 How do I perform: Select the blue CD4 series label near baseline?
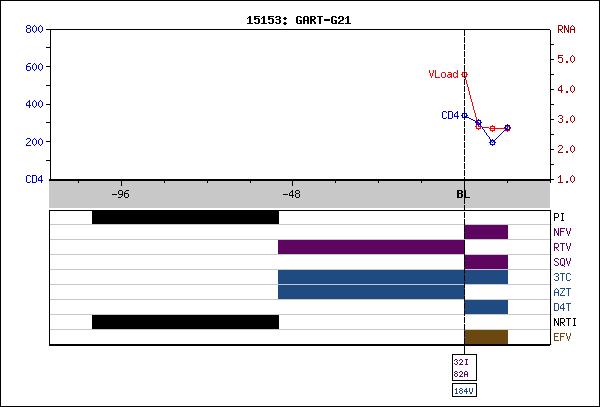click(x=449, y=116)
